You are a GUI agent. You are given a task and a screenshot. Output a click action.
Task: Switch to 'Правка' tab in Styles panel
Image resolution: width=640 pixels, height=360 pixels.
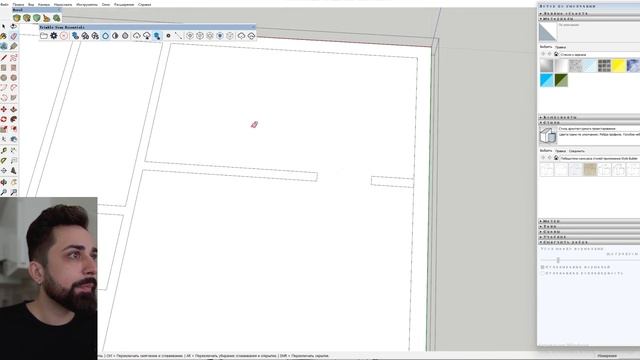(560, 151)
